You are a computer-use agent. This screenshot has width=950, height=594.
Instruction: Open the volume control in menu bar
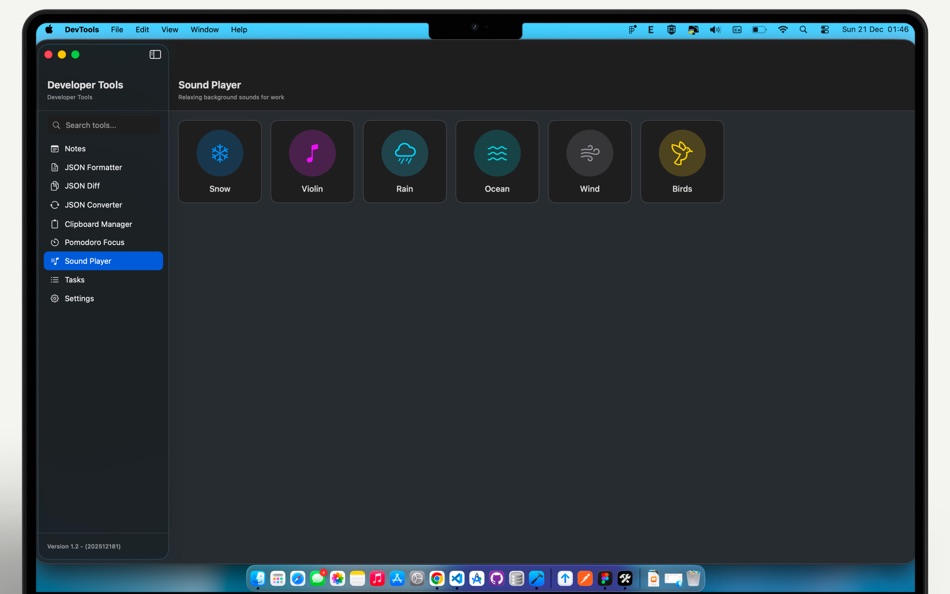tap(715, 29)
